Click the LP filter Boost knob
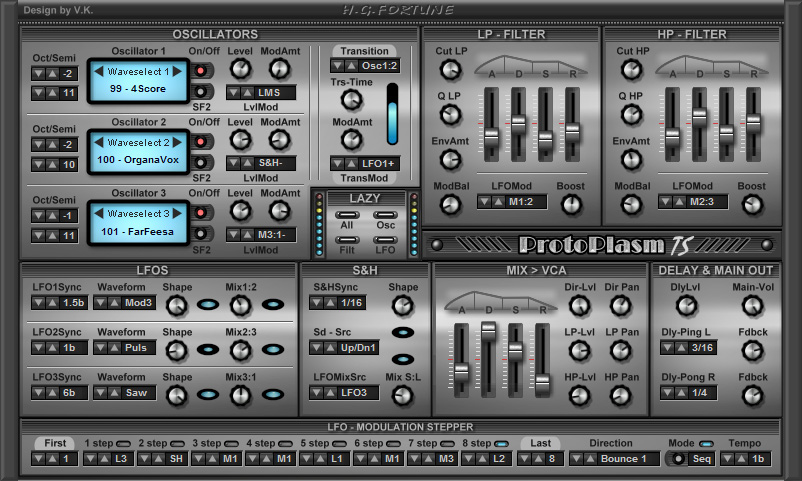This screenshot has width=802, height=481. click(571, 205)
